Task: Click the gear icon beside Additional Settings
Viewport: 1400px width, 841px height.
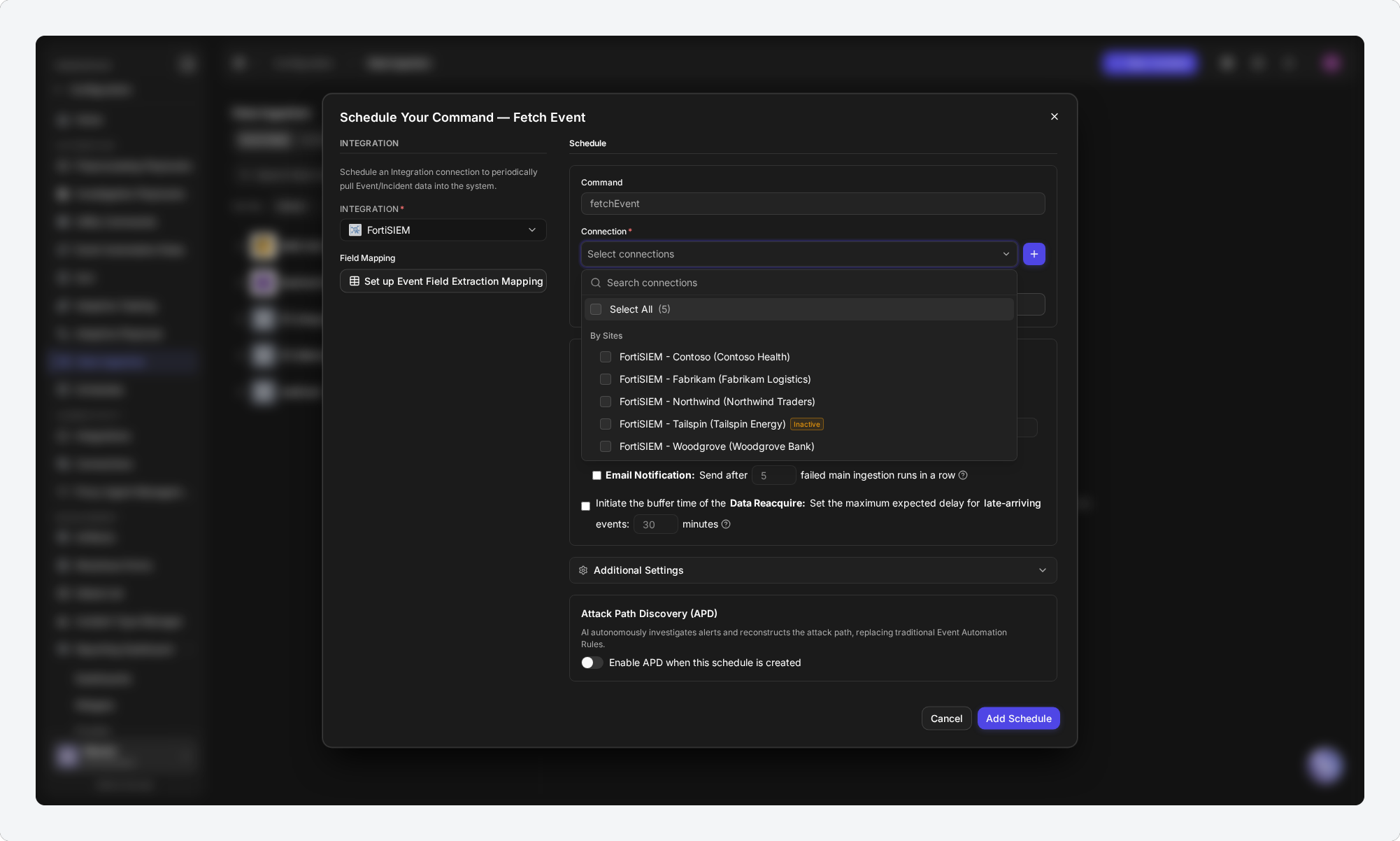Action: tap(583, 570)
